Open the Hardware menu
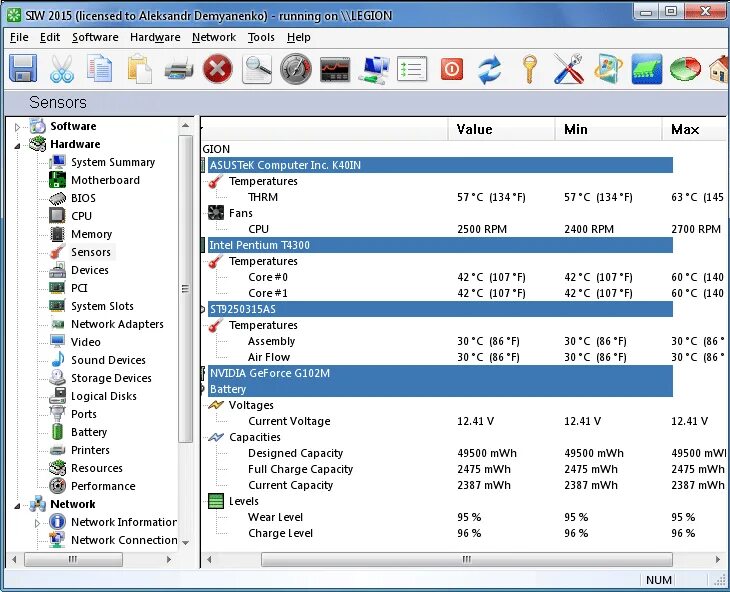This screenshot has width=730, height=592. (155, 37)
